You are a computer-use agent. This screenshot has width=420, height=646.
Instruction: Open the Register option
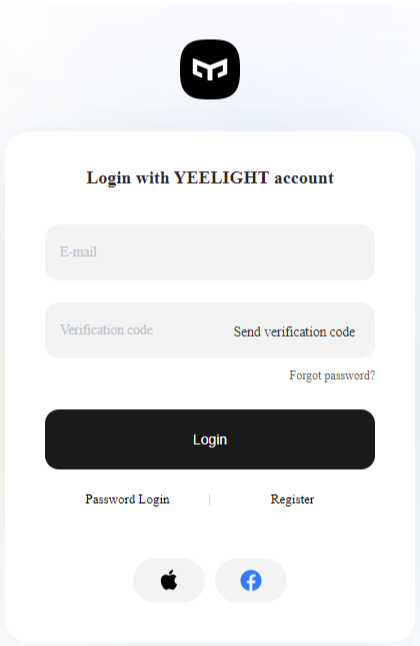(292, 499)
